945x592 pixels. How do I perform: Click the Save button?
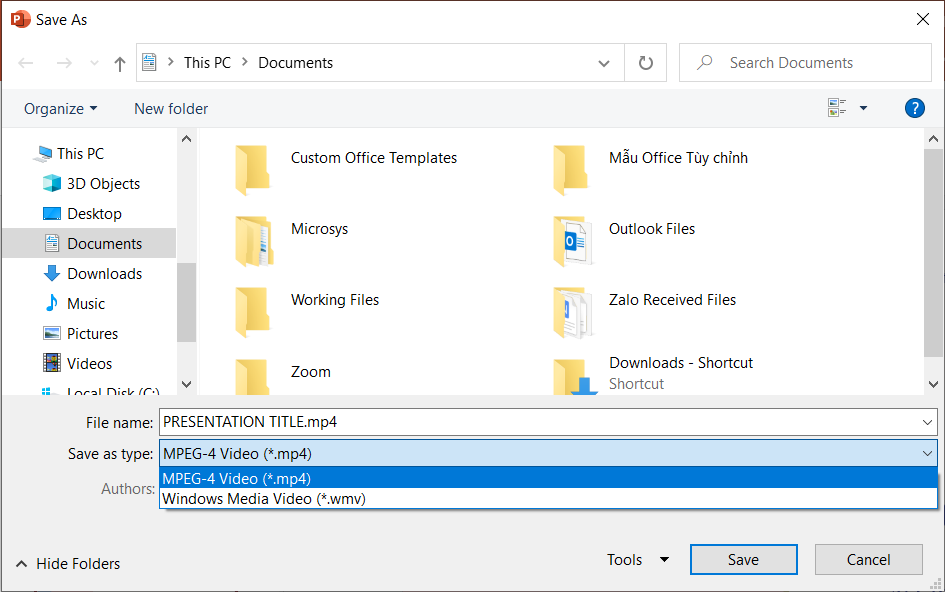743,560
